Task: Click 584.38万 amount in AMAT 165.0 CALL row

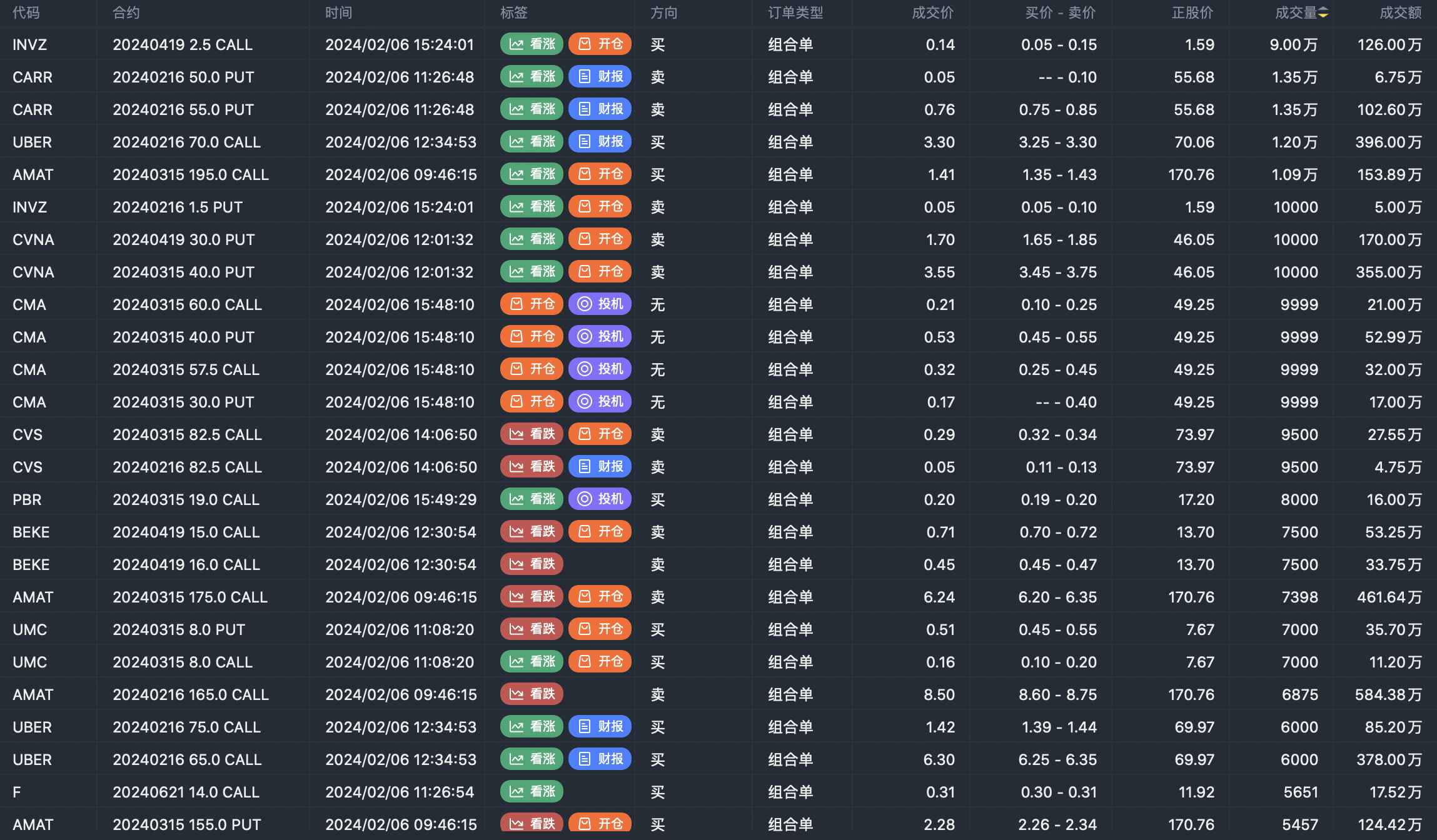Action: [x=1388, y=694]
